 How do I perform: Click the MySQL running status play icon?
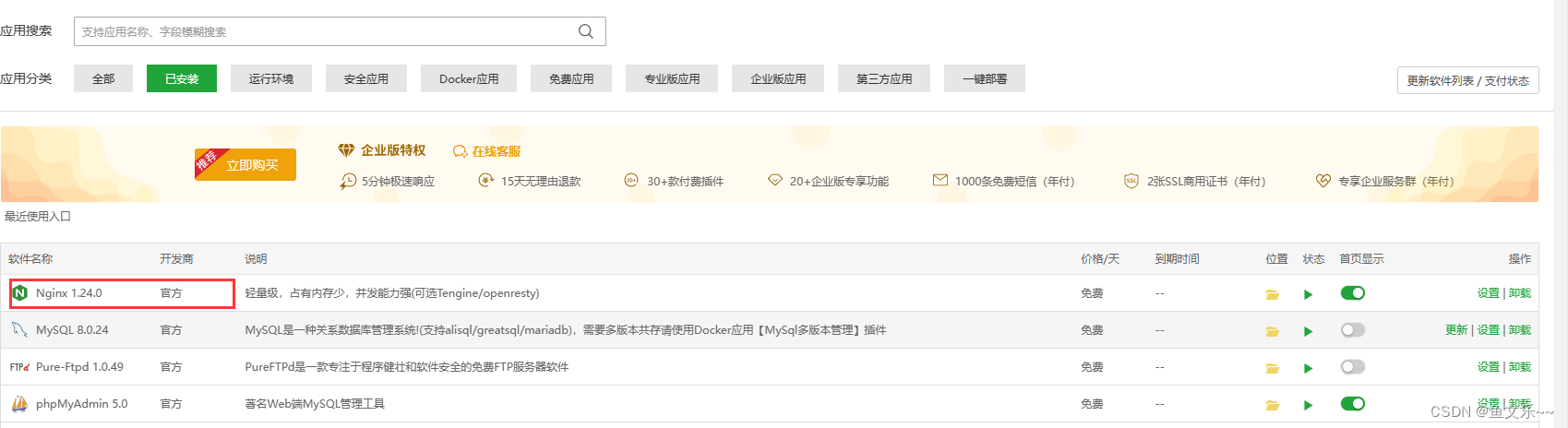click(1308, 331)
